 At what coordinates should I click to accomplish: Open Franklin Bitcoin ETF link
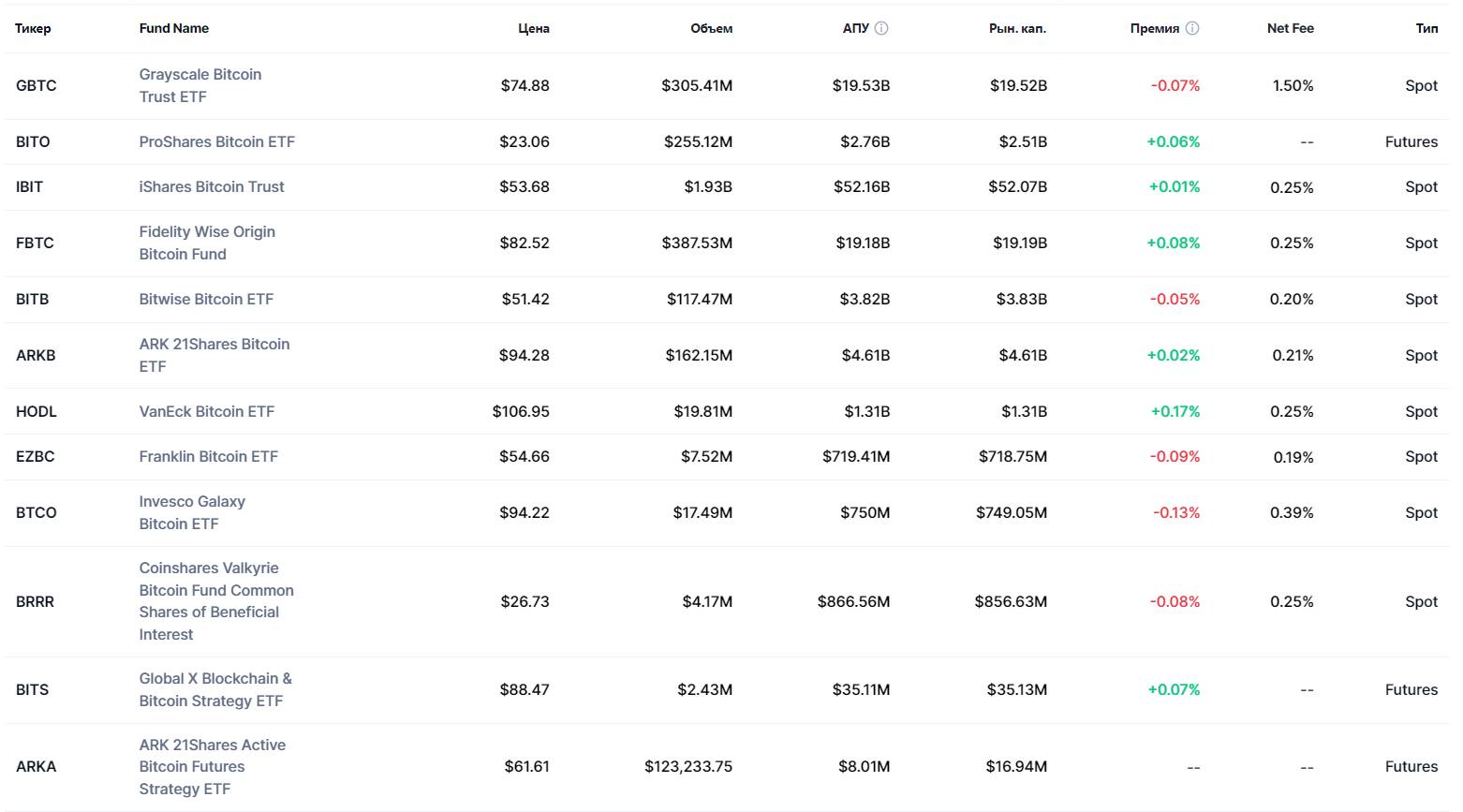pos(208,456)
